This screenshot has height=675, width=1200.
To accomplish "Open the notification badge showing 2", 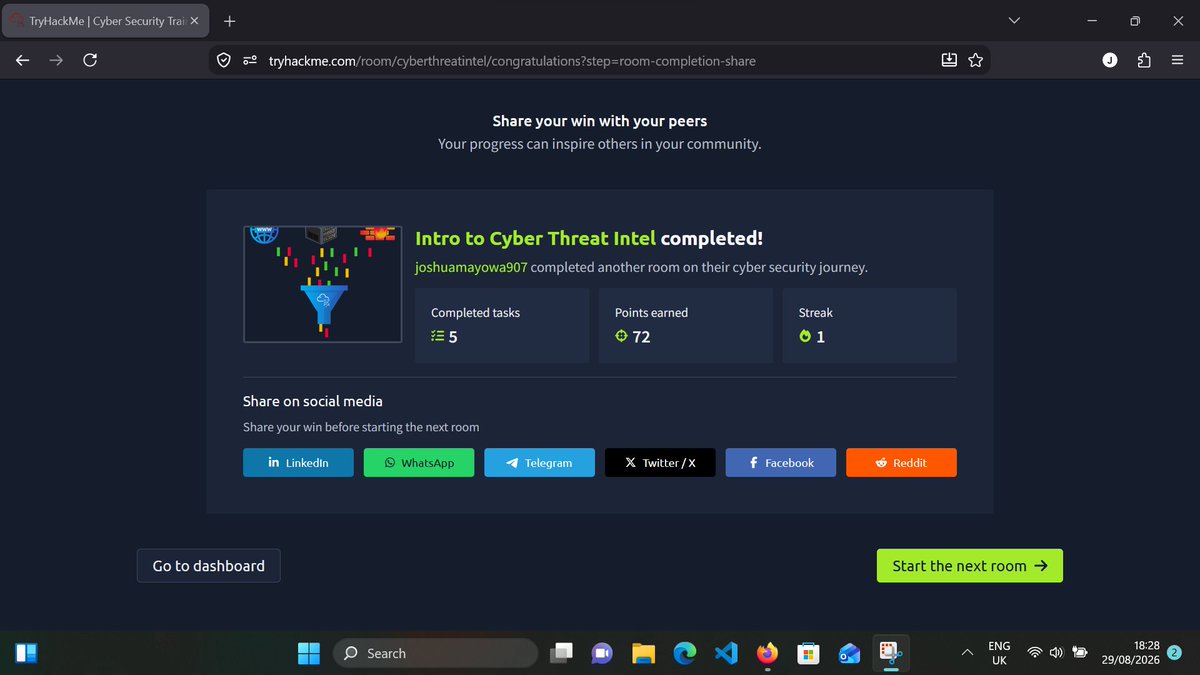I will 1175,652.
